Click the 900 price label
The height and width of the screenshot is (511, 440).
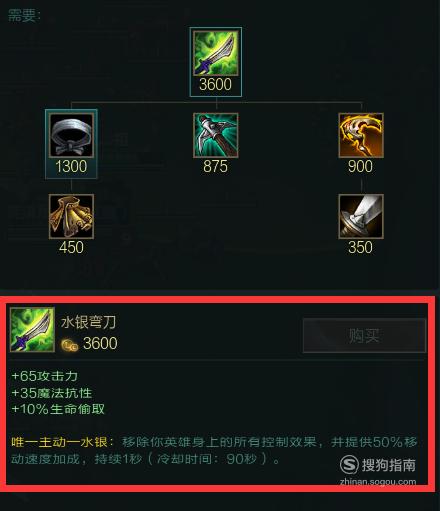360,166
